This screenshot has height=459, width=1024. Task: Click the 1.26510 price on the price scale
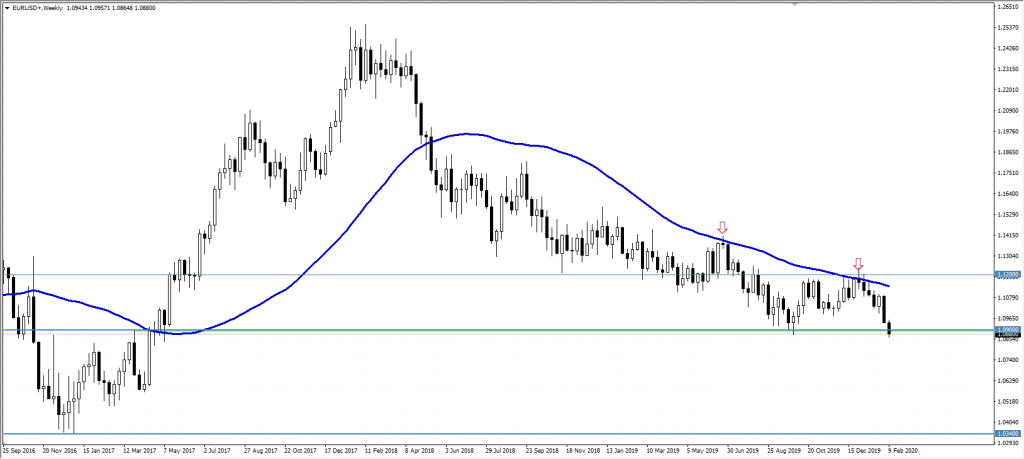click(1008, 7)
